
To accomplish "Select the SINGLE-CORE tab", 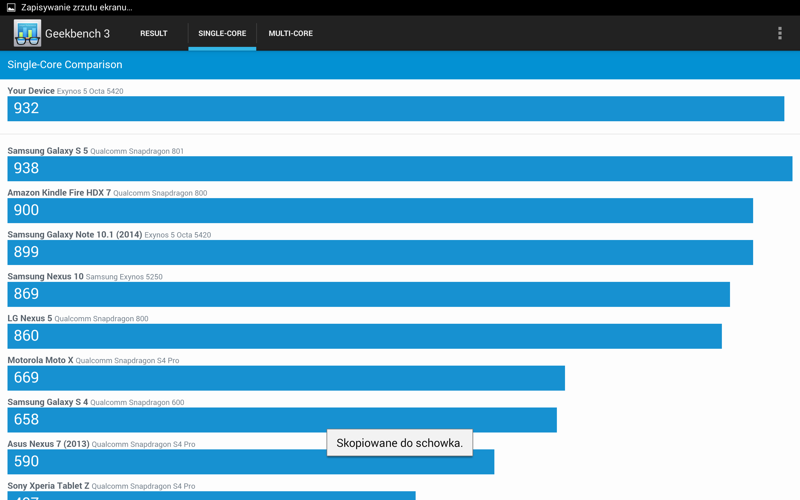I will coord(222,33).
